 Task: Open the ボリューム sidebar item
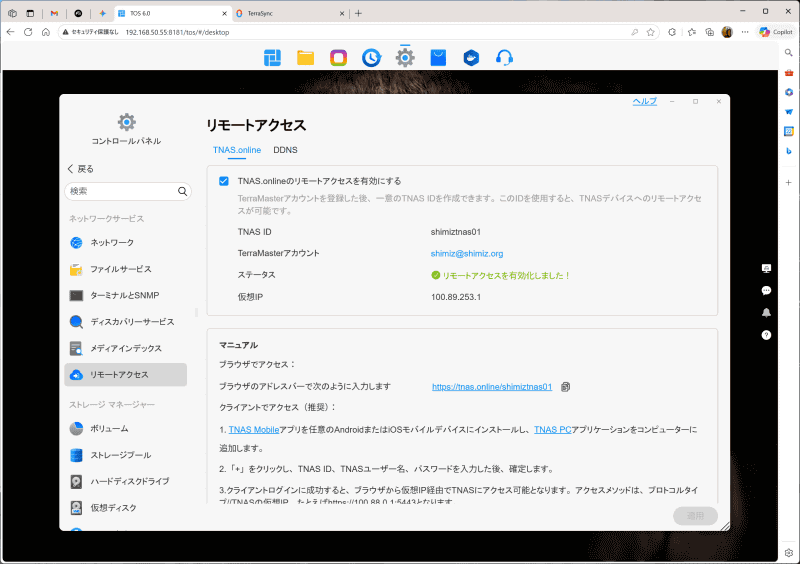(x=126, y=429)
